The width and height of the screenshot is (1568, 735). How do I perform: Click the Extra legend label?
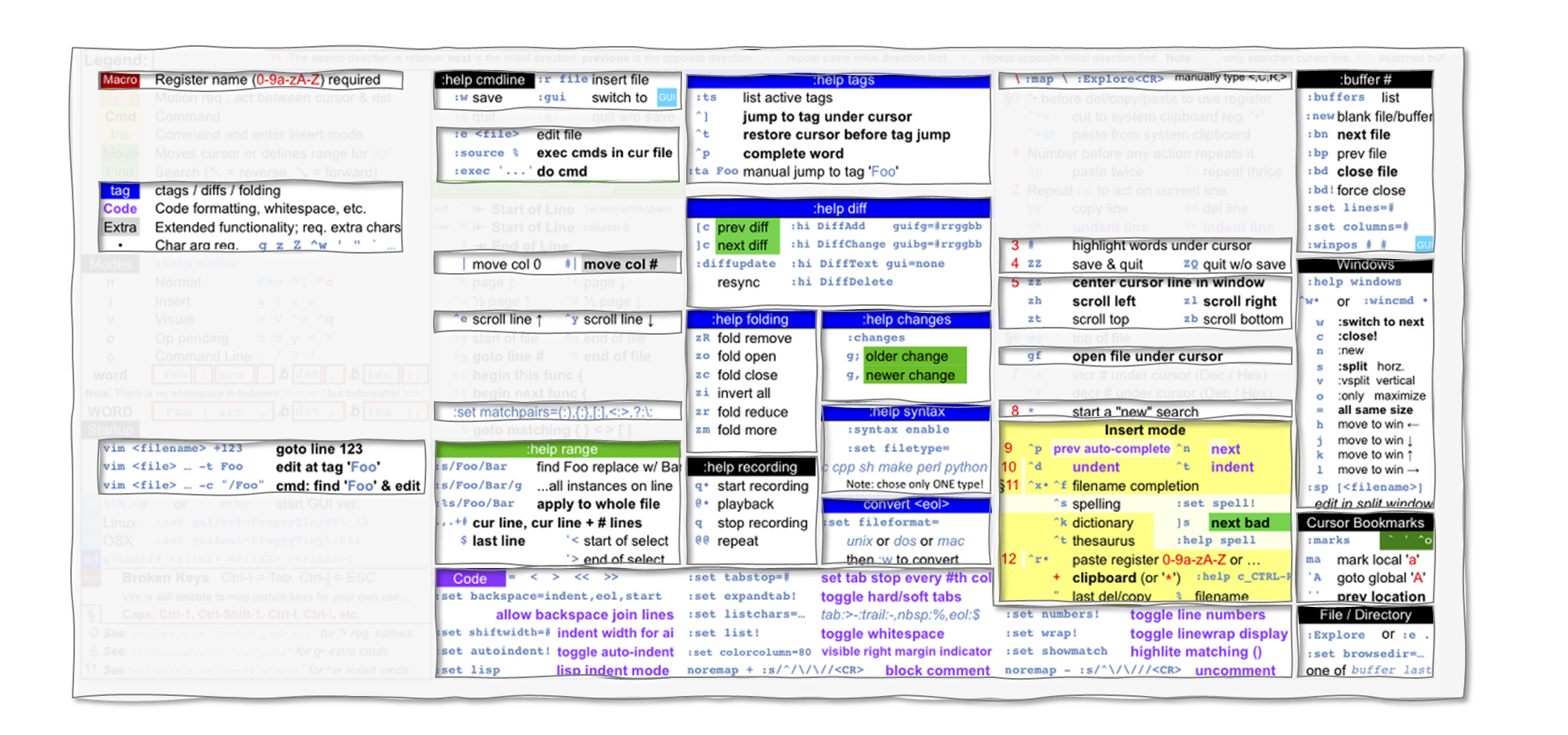click(119, 228)
